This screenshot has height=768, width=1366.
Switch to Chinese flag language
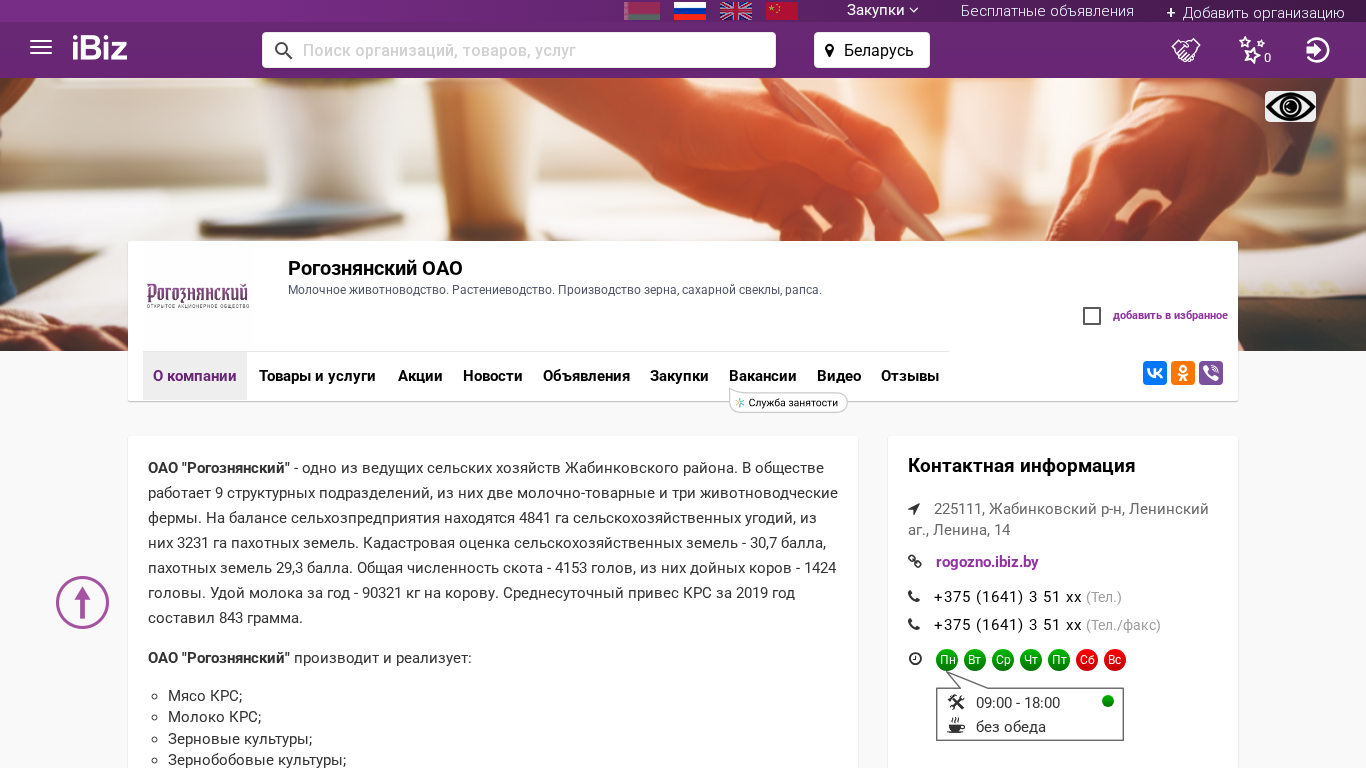(782, 11)
